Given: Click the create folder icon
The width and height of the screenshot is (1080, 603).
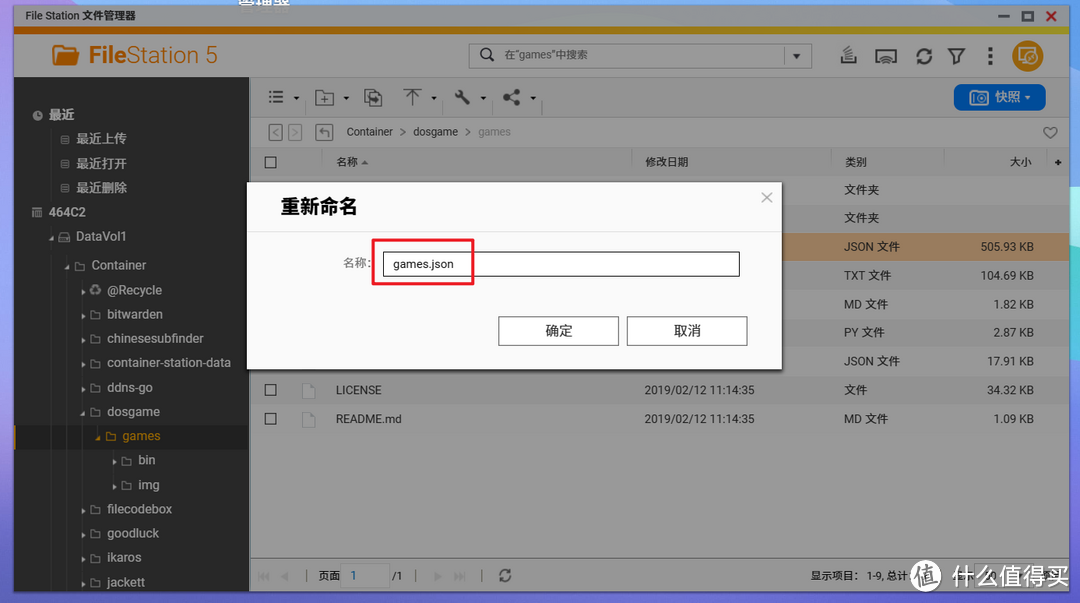Looking at the screenshot, I should [324, 98].
